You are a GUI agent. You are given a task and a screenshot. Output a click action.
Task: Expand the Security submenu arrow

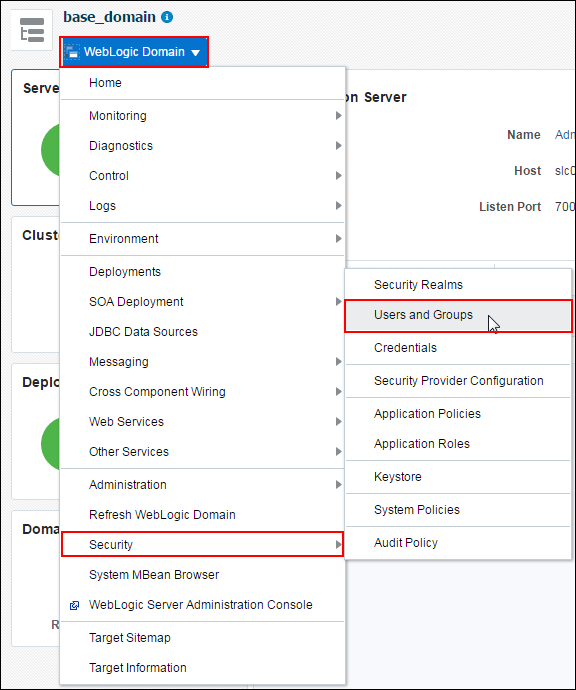[x=338, y=544]
